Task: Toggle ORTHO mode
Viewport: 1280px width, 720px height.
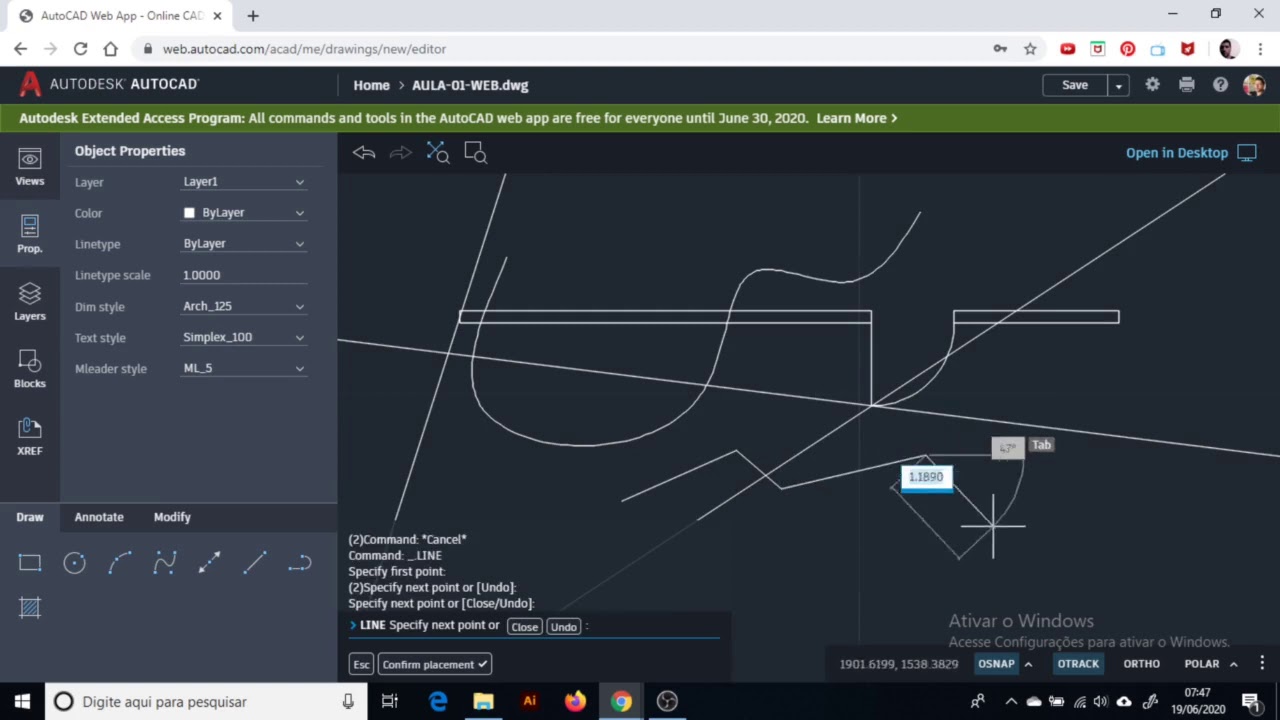Action: point(1141,663)
